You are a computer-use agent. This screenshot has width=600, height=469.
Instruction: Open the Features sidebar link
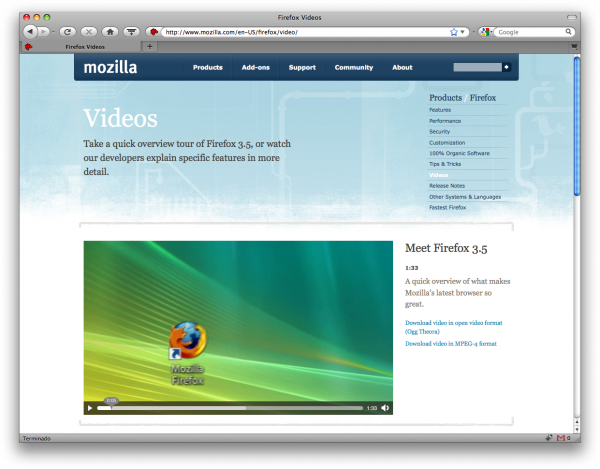[x=440, y=110]
